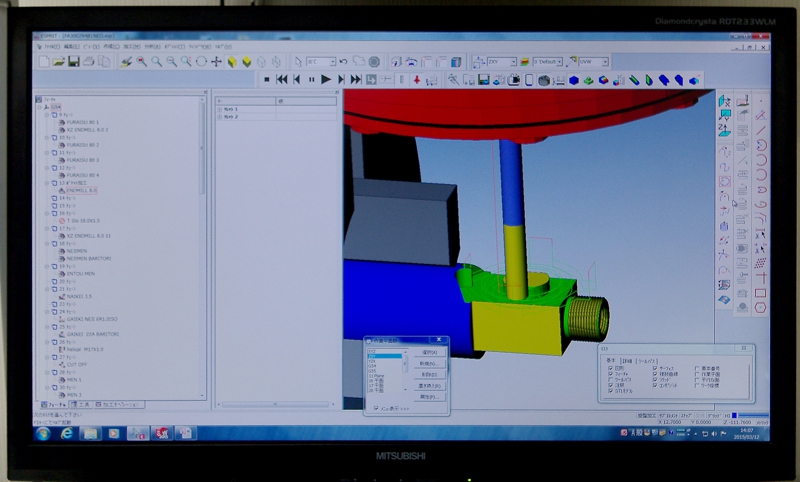Image resolution: width=800 pixels, height=482 pixels.
Task: Play the machining simulation
Action: click(x=326, y=80)
